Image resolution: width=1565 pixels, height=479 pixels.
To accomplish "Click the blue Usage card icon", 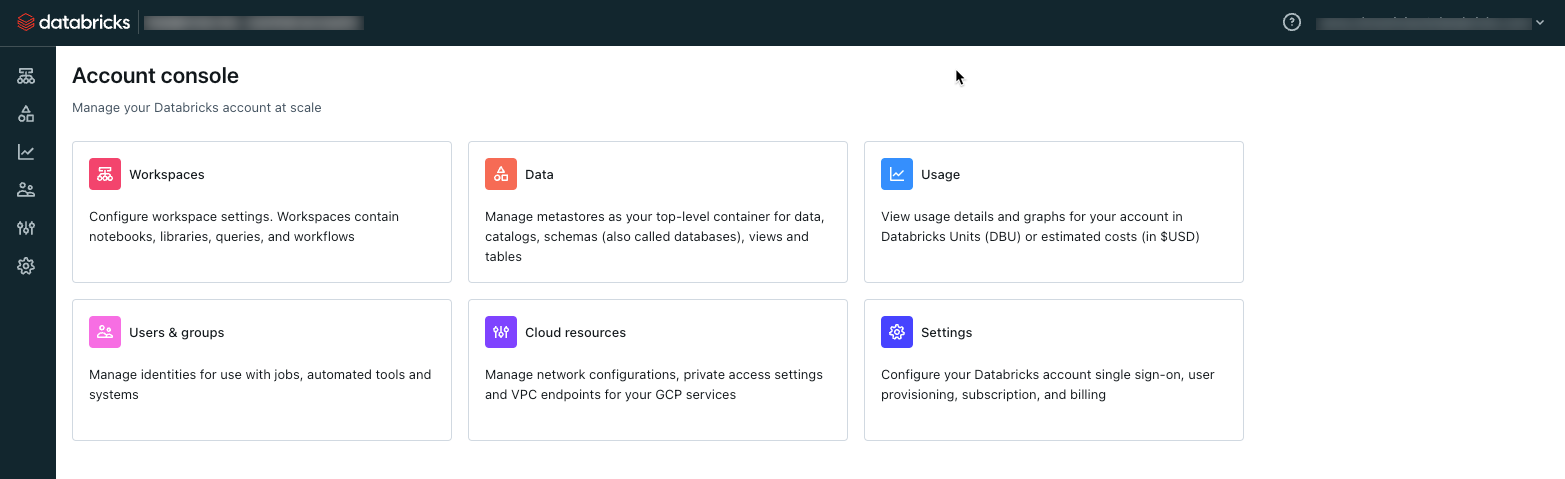I will coord(897,174).
